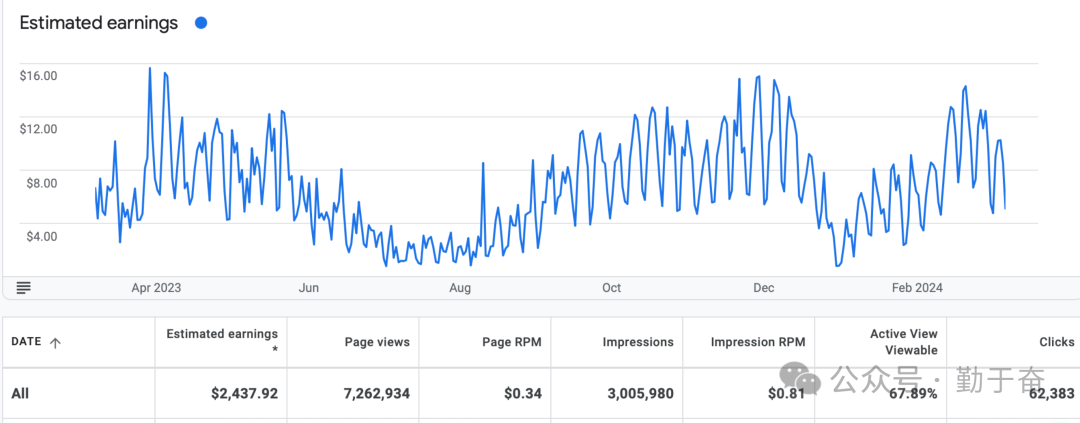Click the sort arrow beside DATE
Viewport: 1080px width, 423px height.
coord(55,342)
